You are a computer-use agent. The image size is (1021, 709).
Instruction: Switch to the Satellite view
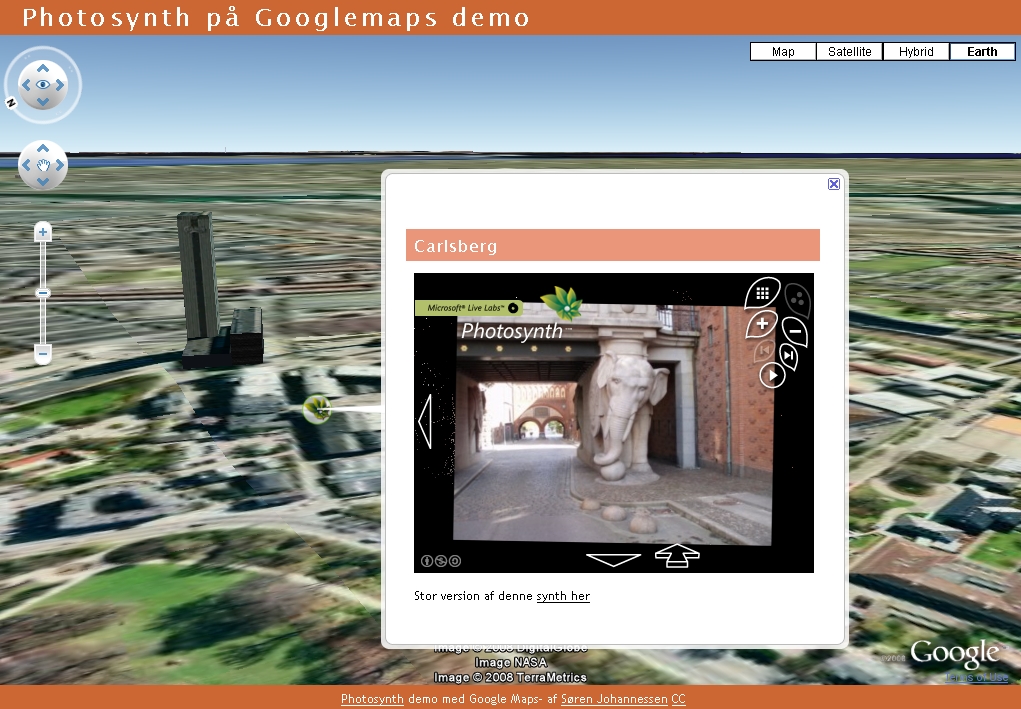click(x=850, y=51)
